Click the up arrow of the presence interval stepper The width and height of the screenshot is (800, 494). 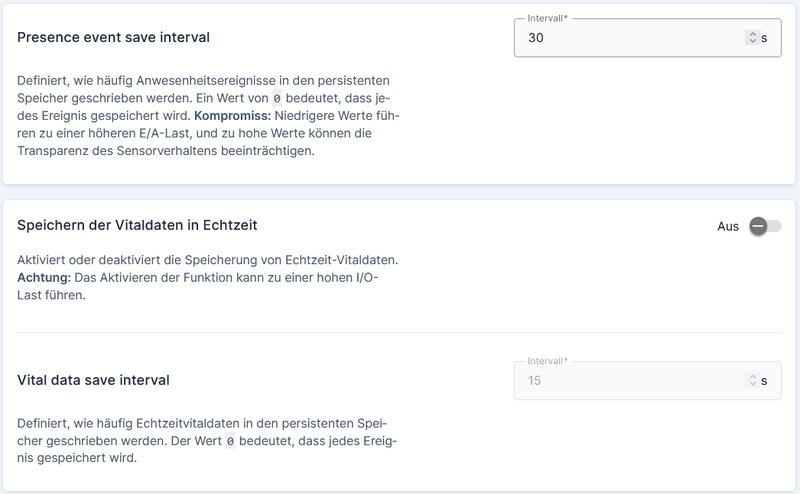pos(752,34)
